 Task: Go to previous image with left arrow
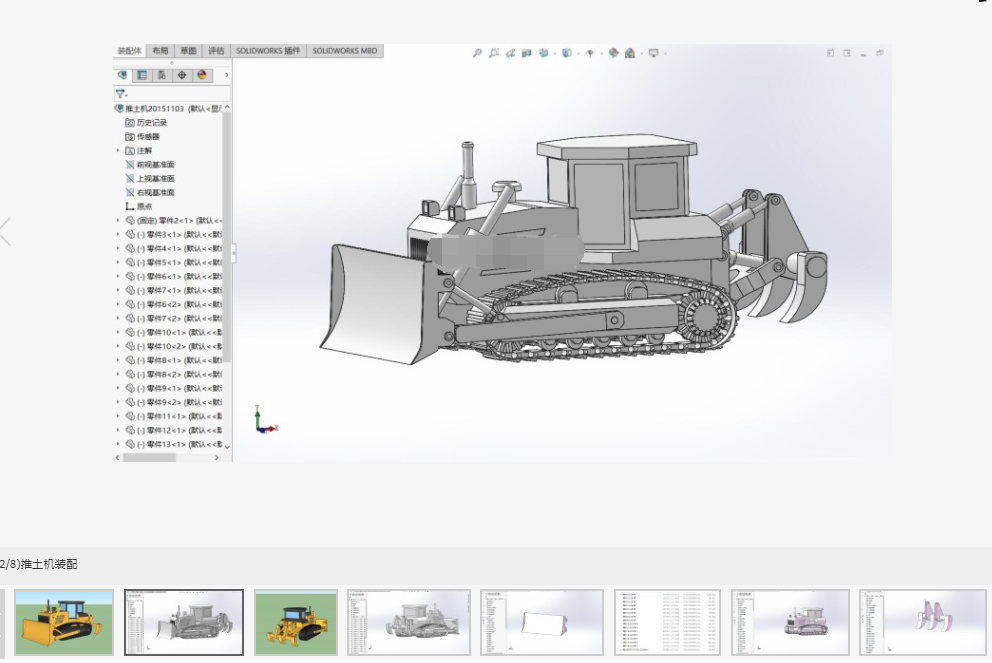tap(6, 232)
